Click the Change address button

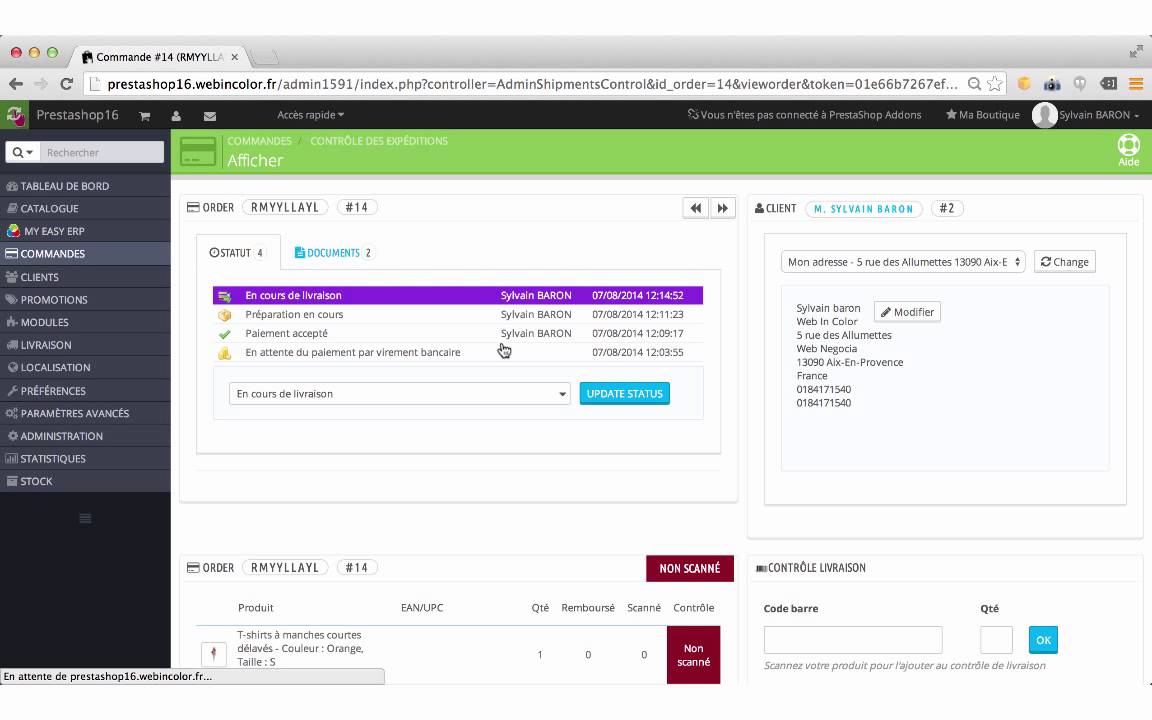[x=1065, y=262]
